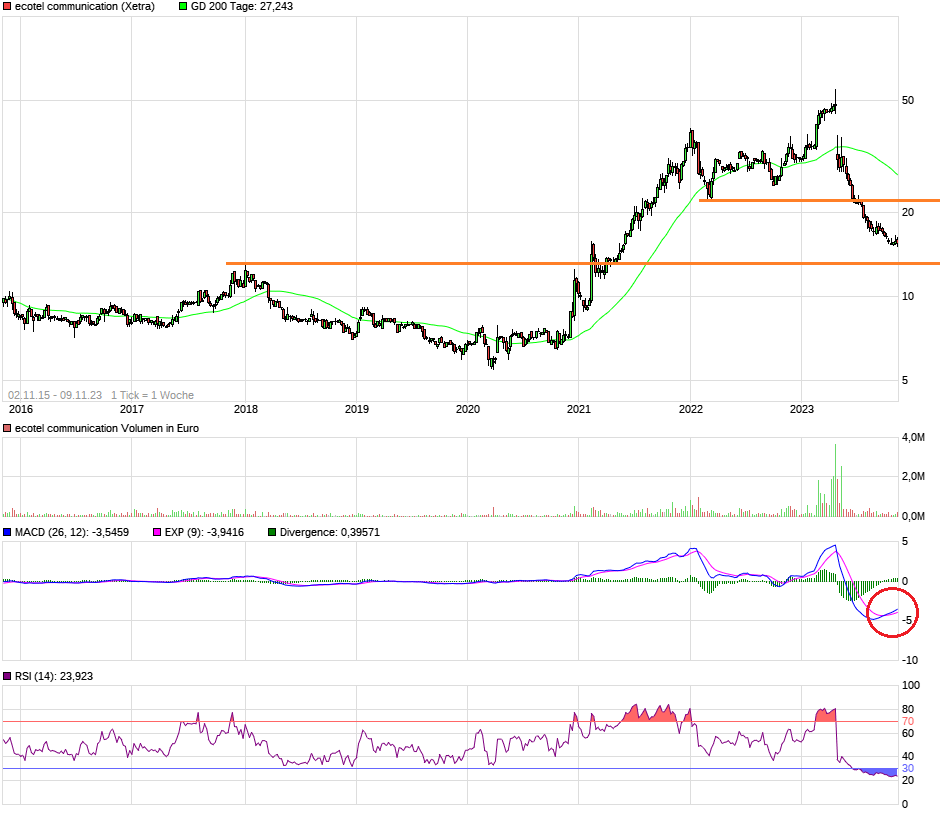Toggle the RSI (14) indicator via its legend text

50,676
